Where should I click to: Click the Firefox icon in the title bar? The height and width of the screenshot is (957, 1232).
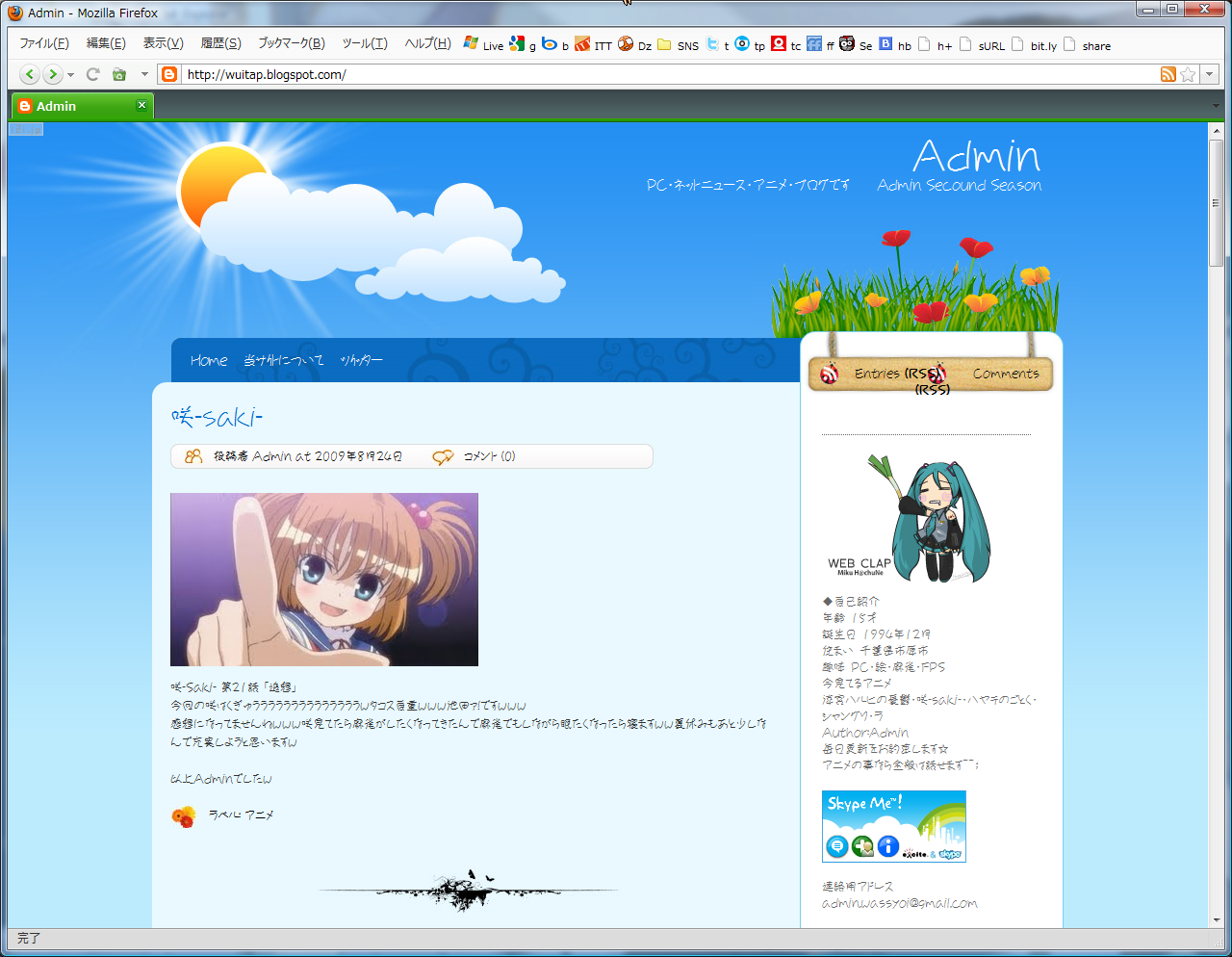(14, 13)
